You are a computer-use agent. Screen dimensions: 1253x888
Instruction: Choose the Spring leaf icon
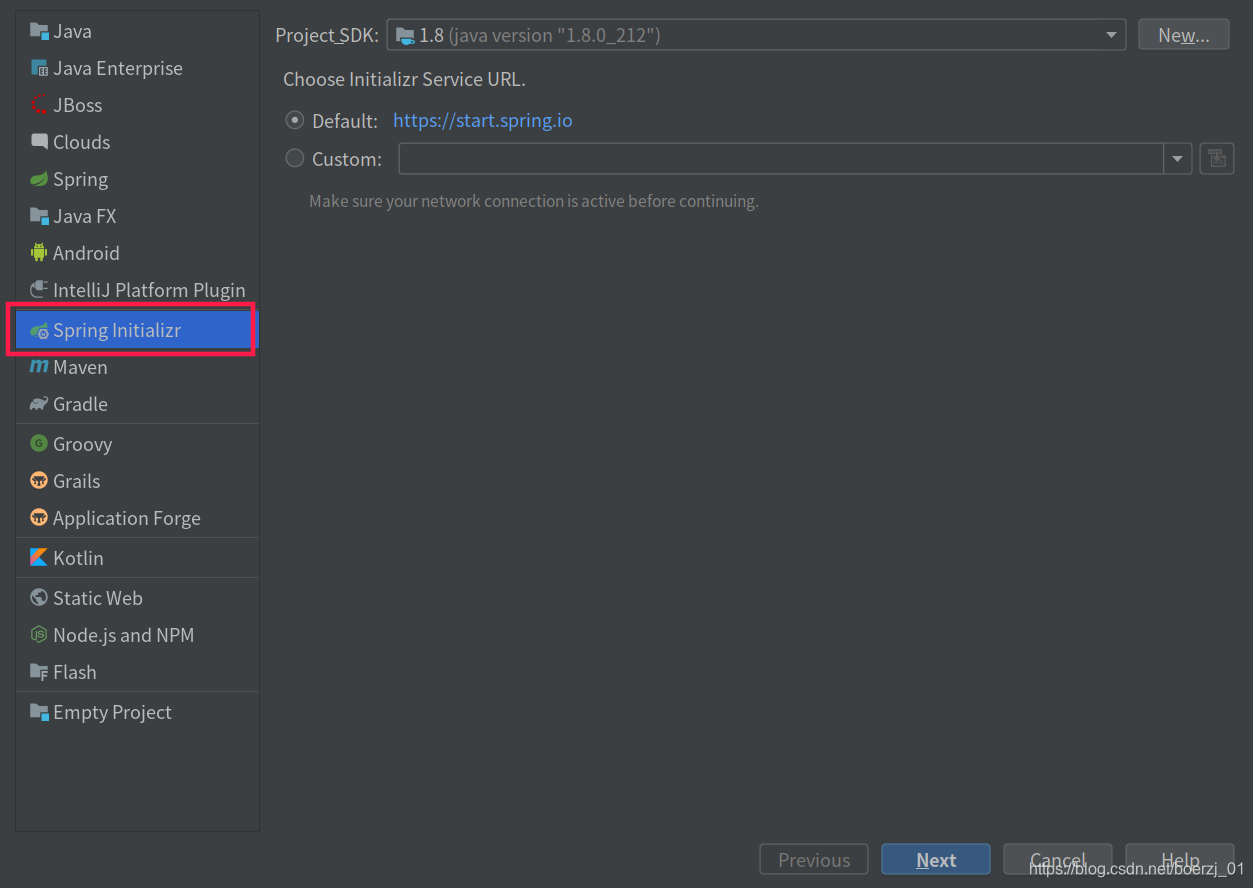pyautogui.click(x=39, y=179)
